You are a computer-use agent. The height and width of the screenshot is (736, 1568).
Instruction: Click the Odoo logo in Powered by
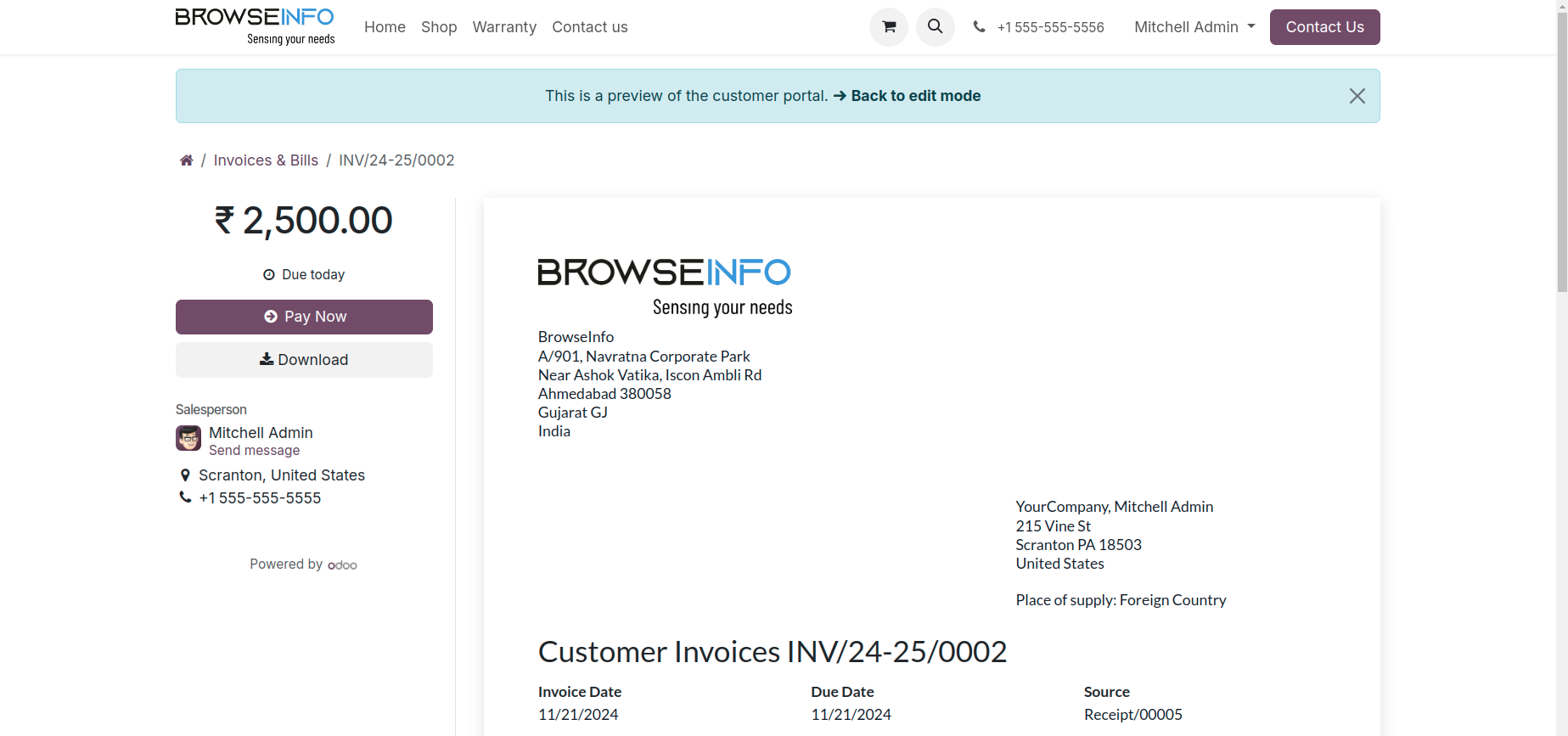pyautogui.click(x=342, y=565)
